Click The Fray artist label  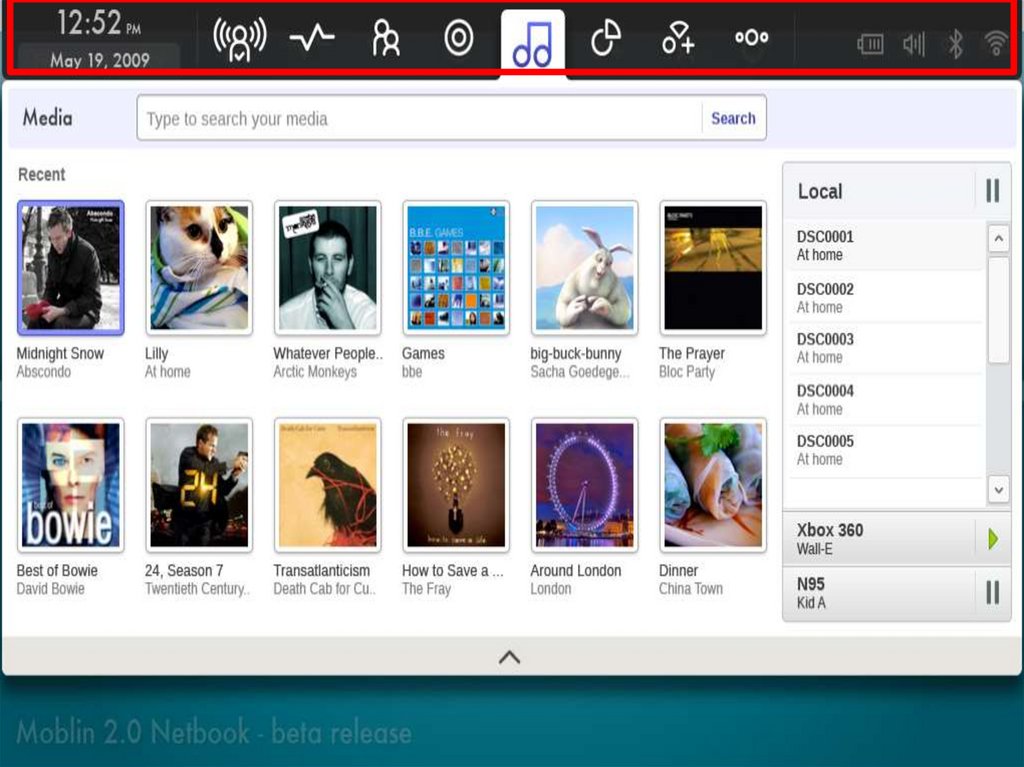tap(426, 589)
